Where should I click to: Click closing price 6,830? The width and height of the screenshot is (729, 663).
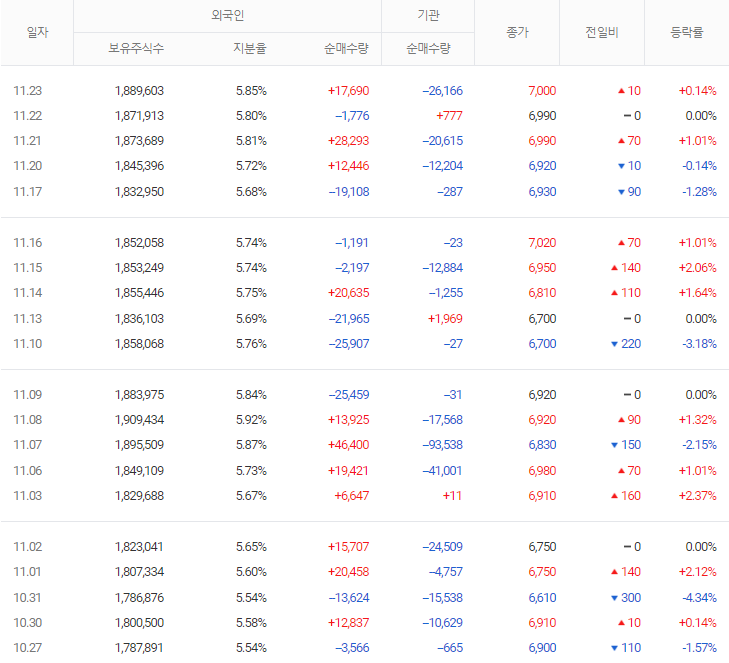click(x=542, y=445)
